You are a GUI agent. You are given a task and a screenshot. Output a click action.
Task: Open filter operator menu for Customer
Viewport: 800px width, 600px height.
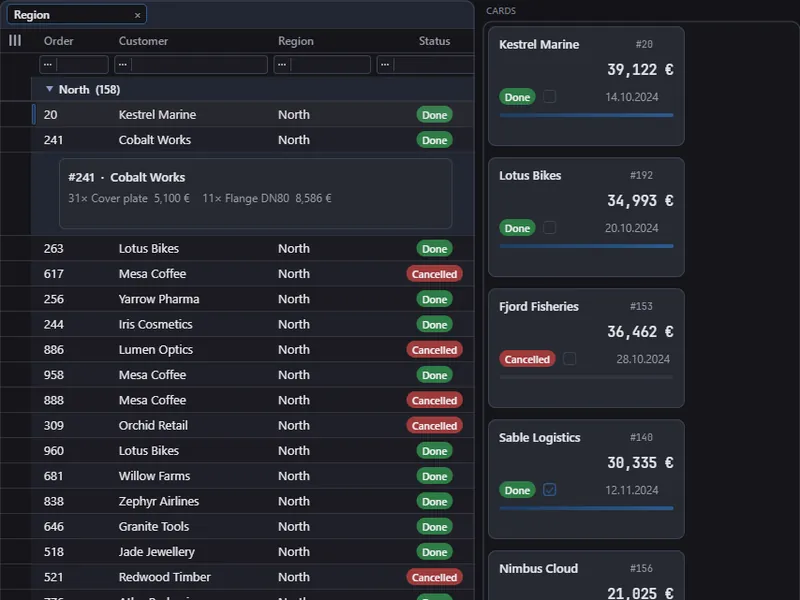click(123, 64)
